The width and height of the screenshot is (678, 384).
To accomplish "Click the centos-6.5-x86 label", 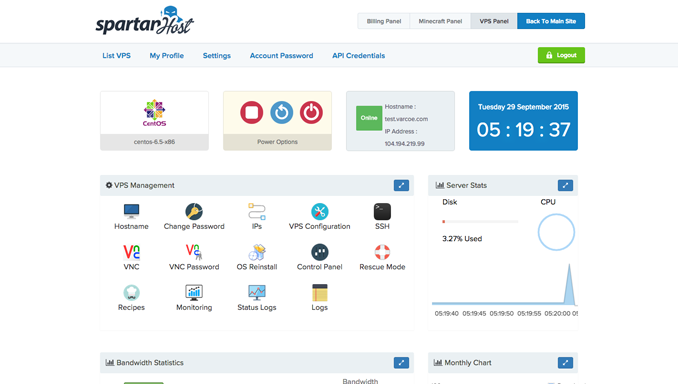I will 154,142.
